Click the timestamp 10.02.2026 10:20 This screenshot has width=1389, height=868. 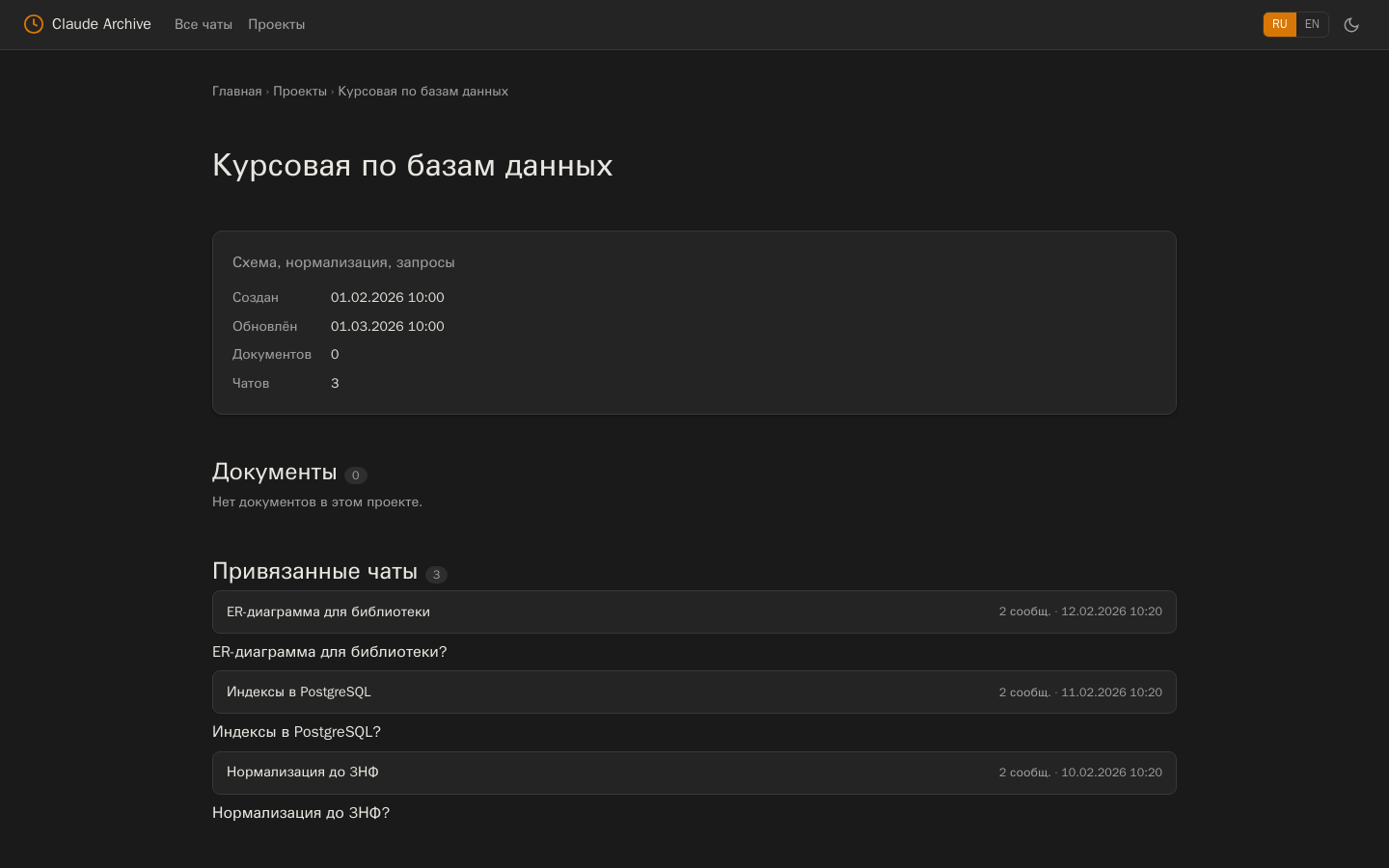coord(1111,773)
